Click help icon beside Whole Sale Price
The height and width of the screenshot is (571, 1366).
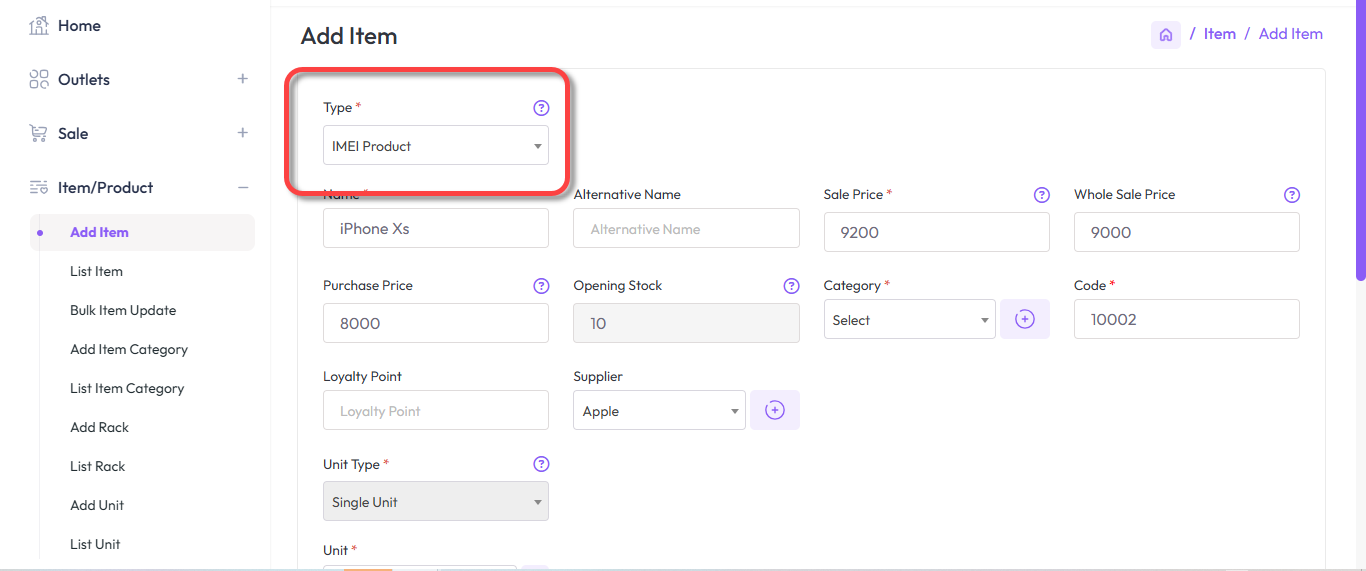(1291, 195)
